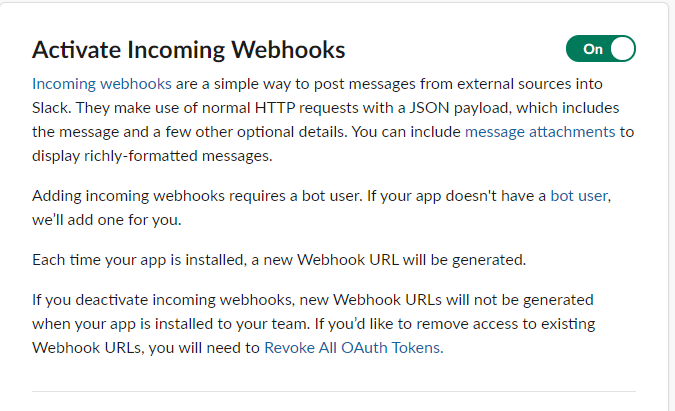Viewport: 675px width, 411px height.
Task: Click the "On" label inside the switch
Action: click(x=593, y=48)
